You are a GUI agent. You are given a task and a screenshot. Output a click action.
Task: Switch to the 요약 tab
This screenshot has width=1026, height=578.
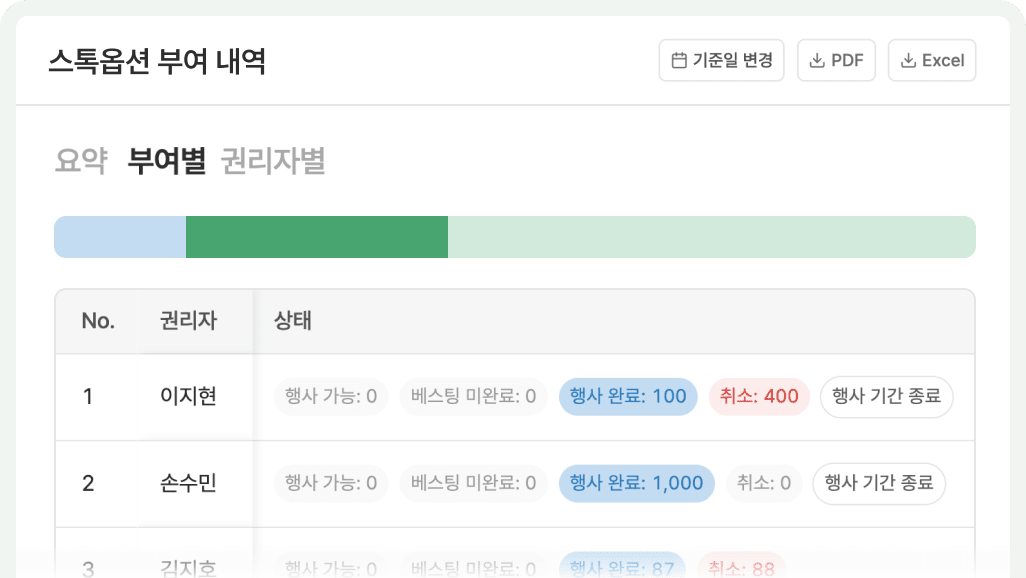tap(81, 161)
